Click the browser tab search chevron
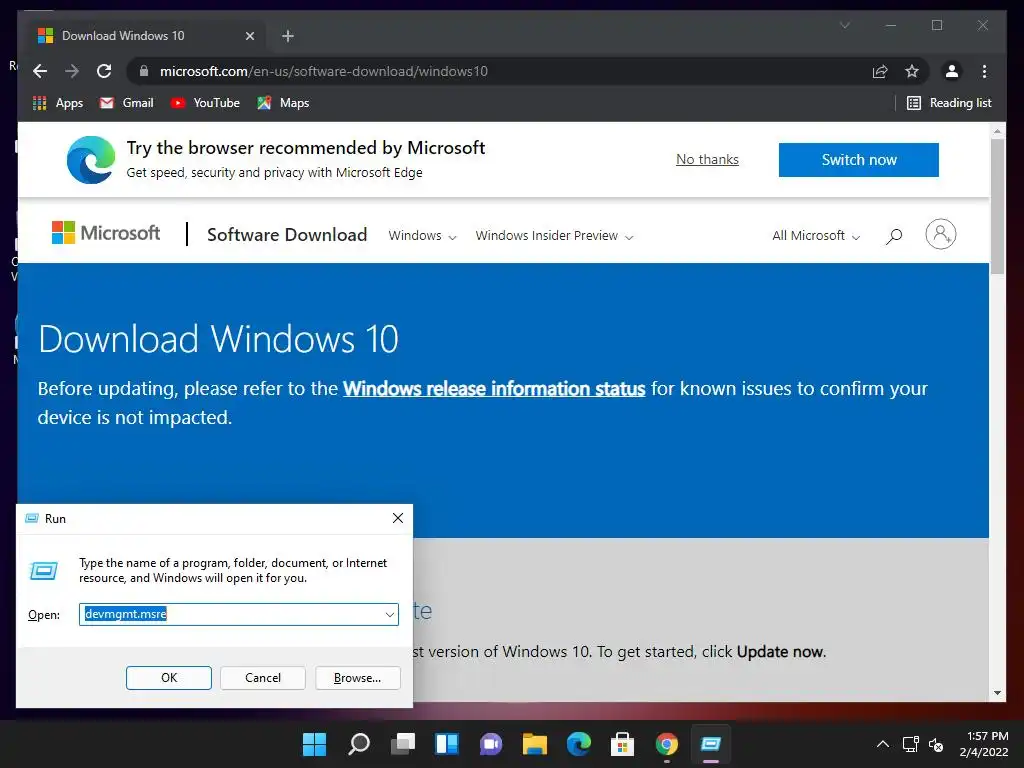Viewport: 1024px width, 768px height. coord(844,25)
